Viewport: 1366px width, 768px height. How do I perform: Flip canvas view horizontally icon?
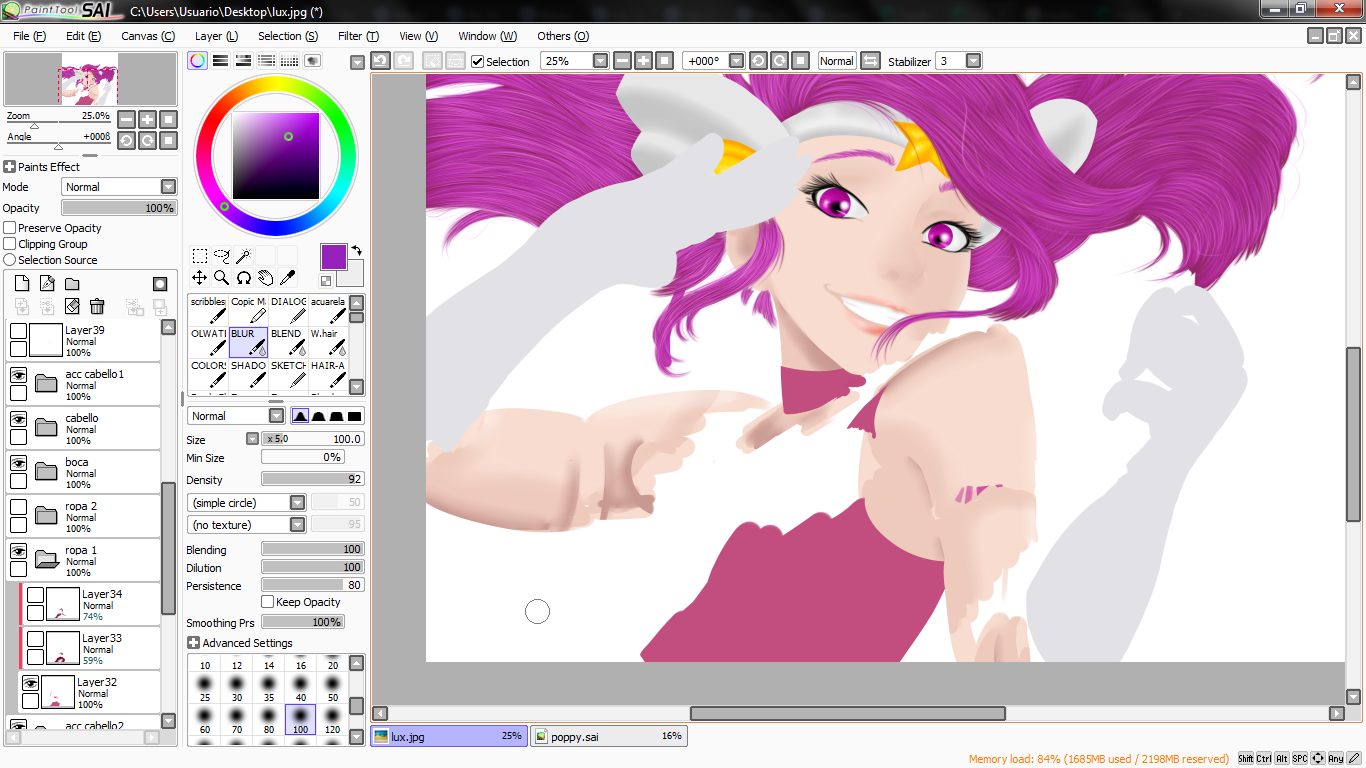(x=870, y=61)
